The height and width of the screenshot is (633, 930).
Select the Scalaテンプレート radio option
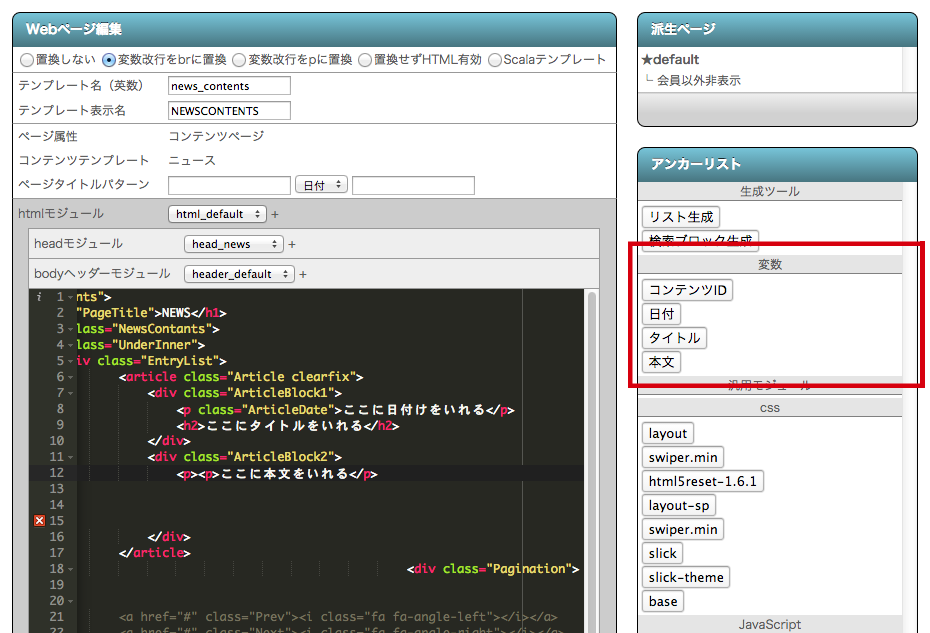pos(495,60)
